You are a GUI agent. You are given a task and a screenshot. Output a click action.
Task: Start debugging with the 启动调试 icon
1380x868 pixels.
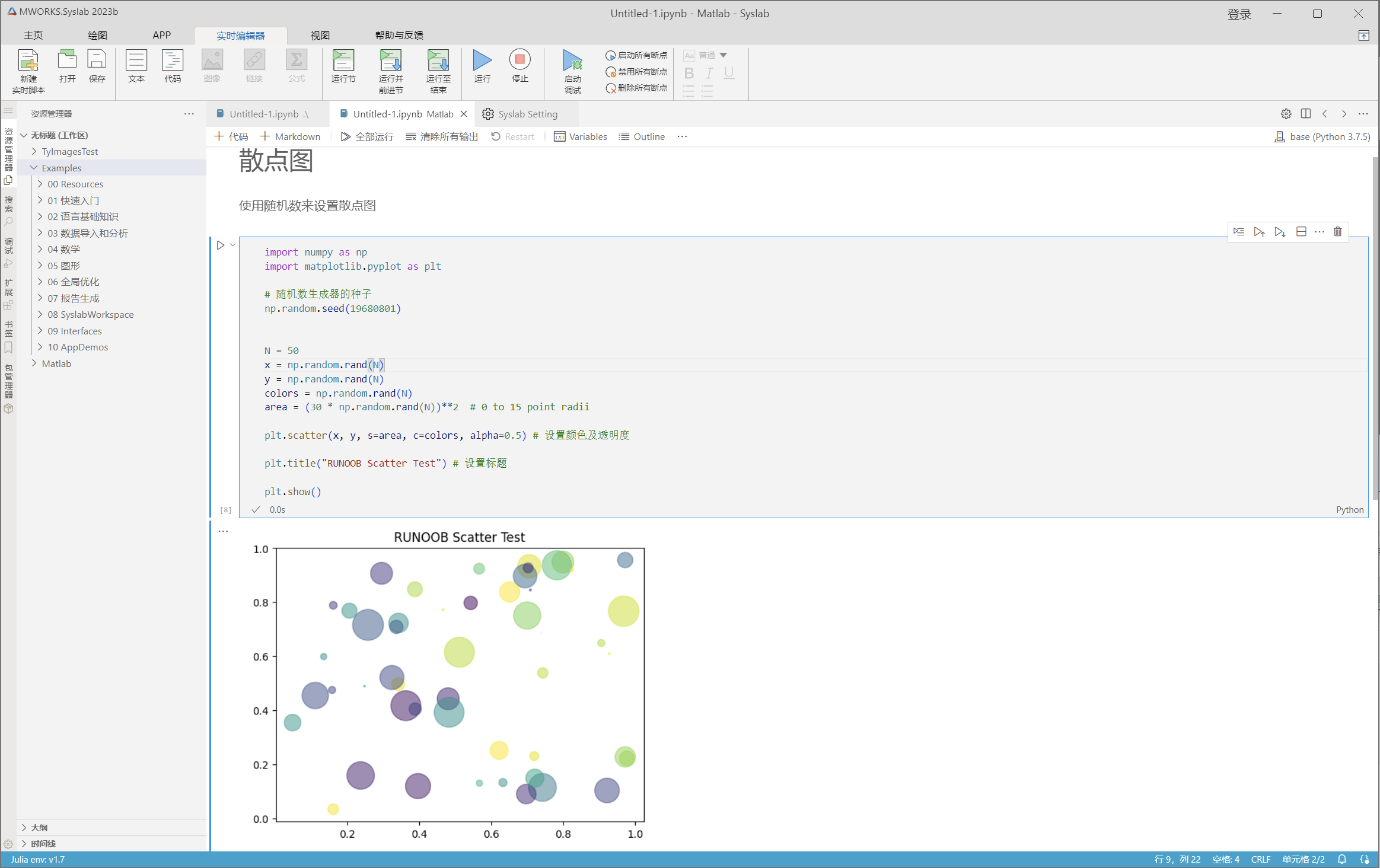click(572, 60)
